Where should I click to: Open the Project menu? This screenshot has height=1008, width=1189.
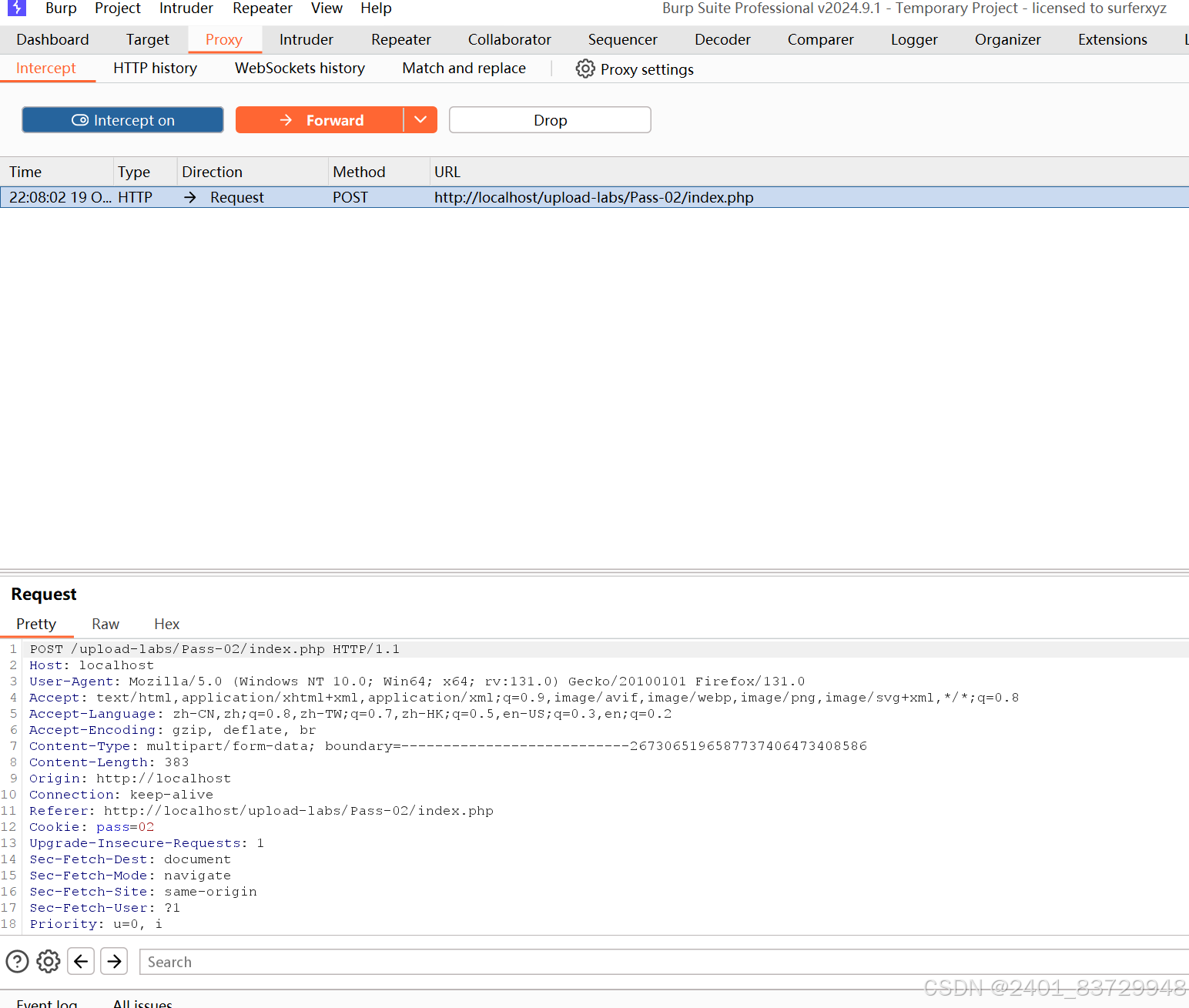[118, 8]
